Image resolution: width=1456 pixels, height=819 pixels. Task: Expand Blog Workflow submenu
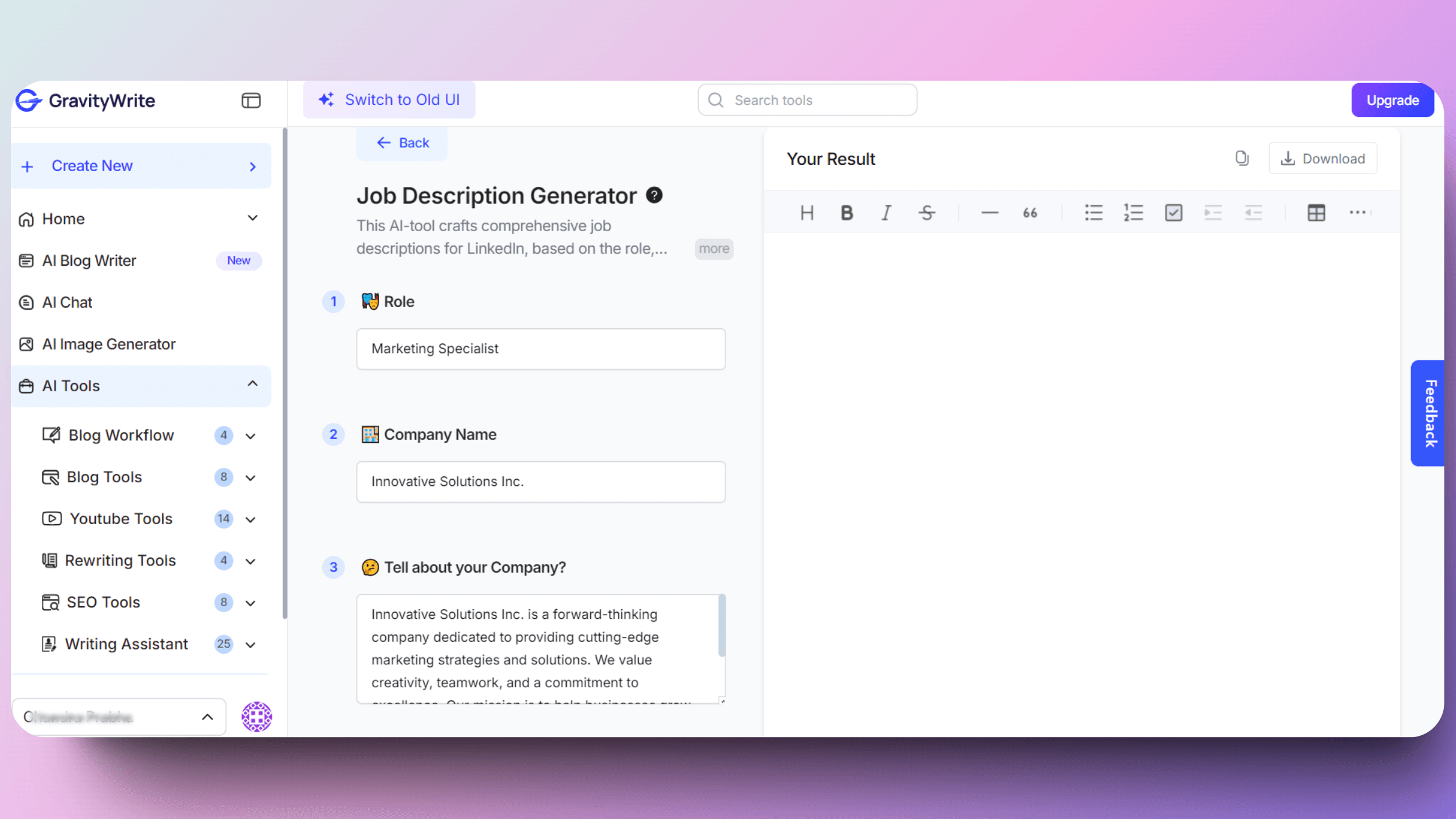click(x=250, y=436)
